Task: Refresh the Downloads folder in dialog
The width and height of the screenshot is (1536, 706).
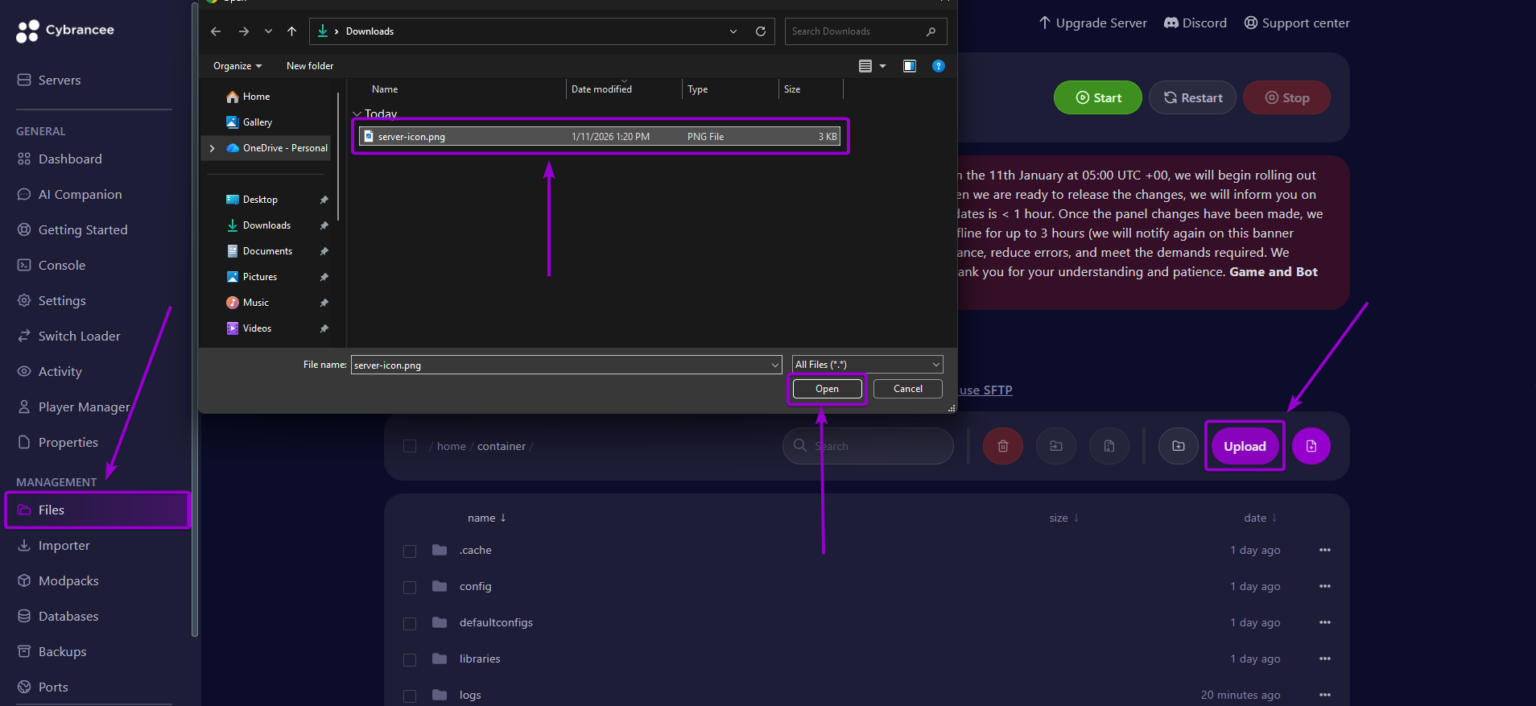Action: point(761,31)
